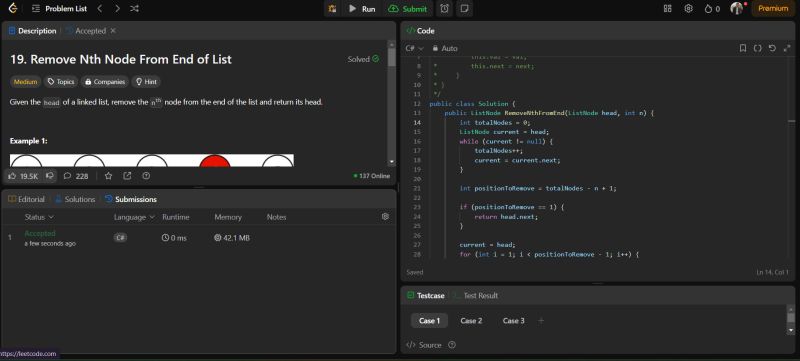Show the Hint for this problem
This screenshot has width=800, height=361.
(146, 82)
